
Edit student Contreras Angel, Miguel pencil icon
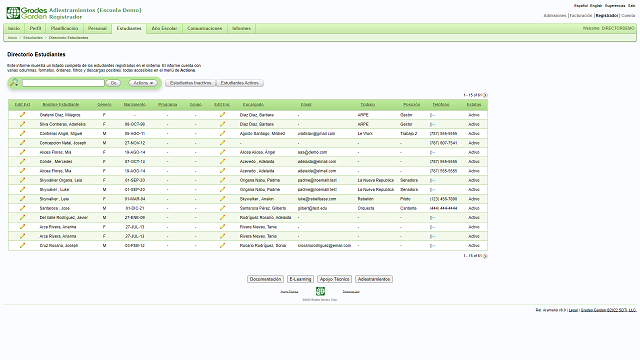[x=22, y=133]
